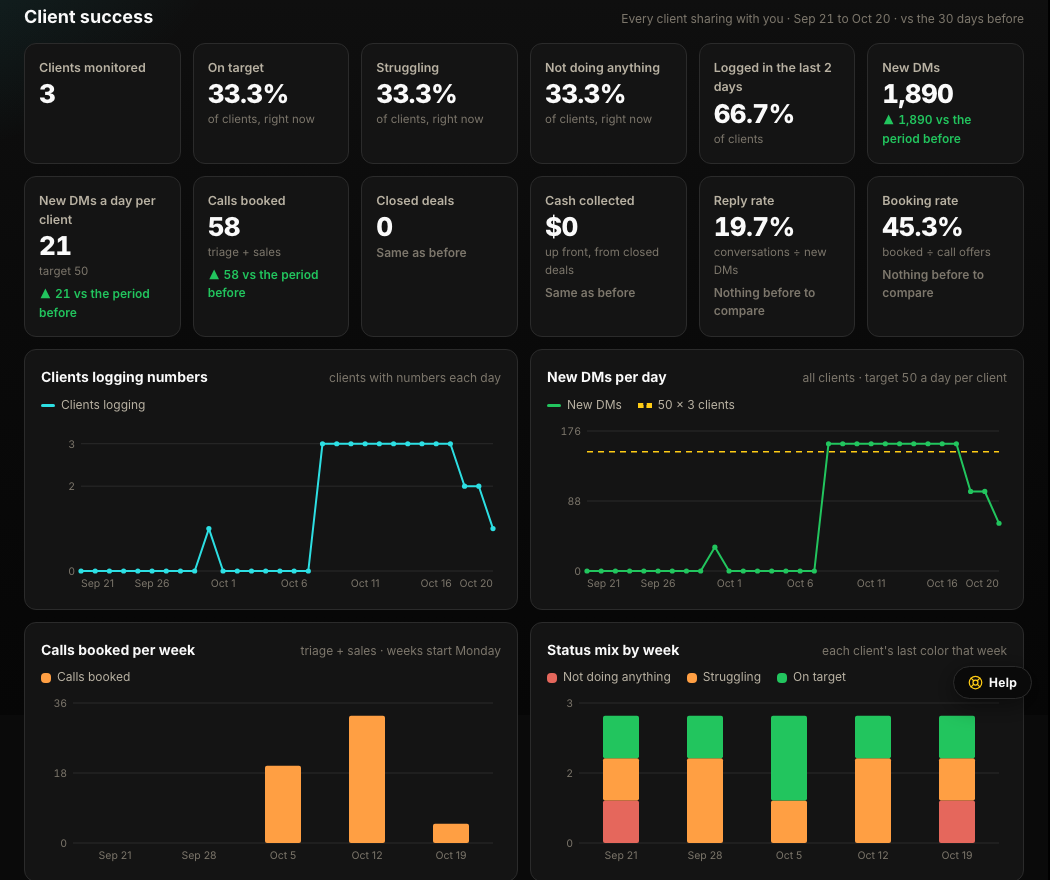Open the Logged in the last 2 days card
Image resolution: width=1050 pixels, height=880 pixels.
pyautogui.click(x=777, y=104)
